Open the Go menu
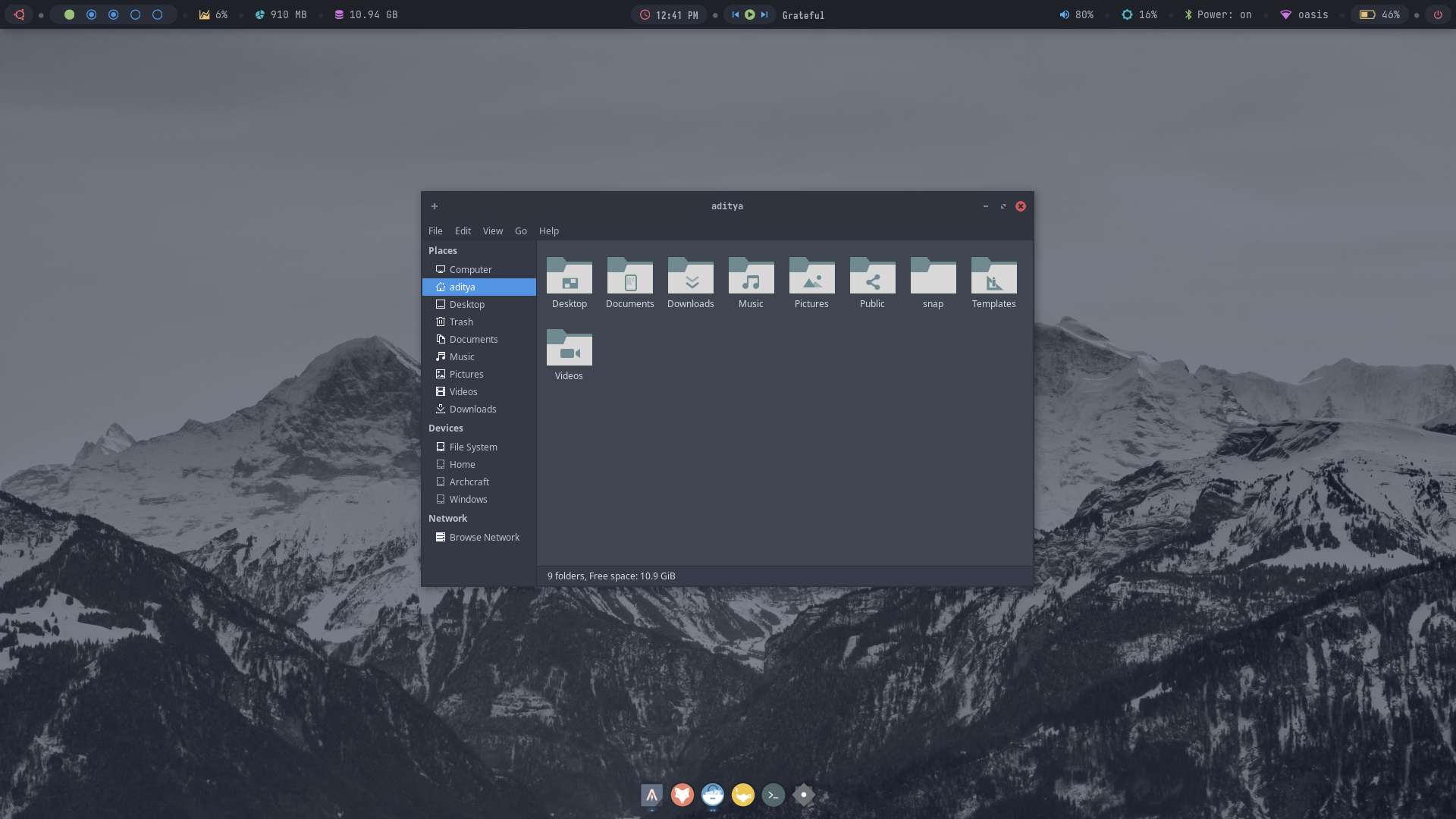 click(521, 231)
